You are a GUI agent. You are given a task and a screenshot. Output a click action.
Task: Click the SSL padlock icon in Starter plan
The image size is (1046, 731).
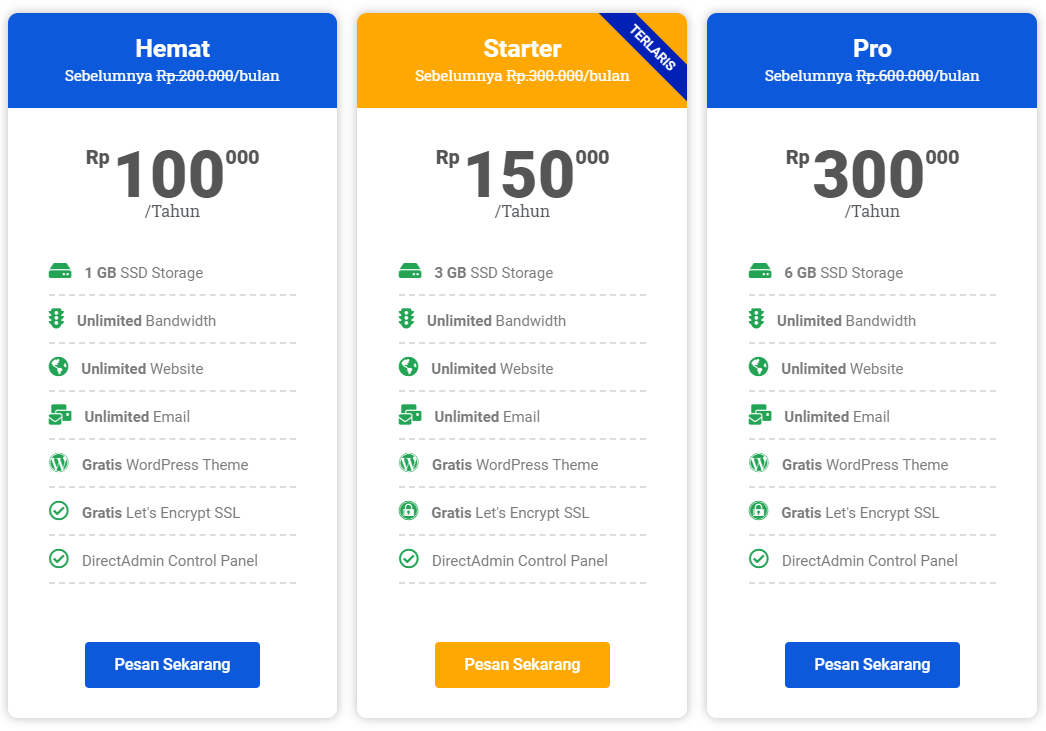pos(408,511)
